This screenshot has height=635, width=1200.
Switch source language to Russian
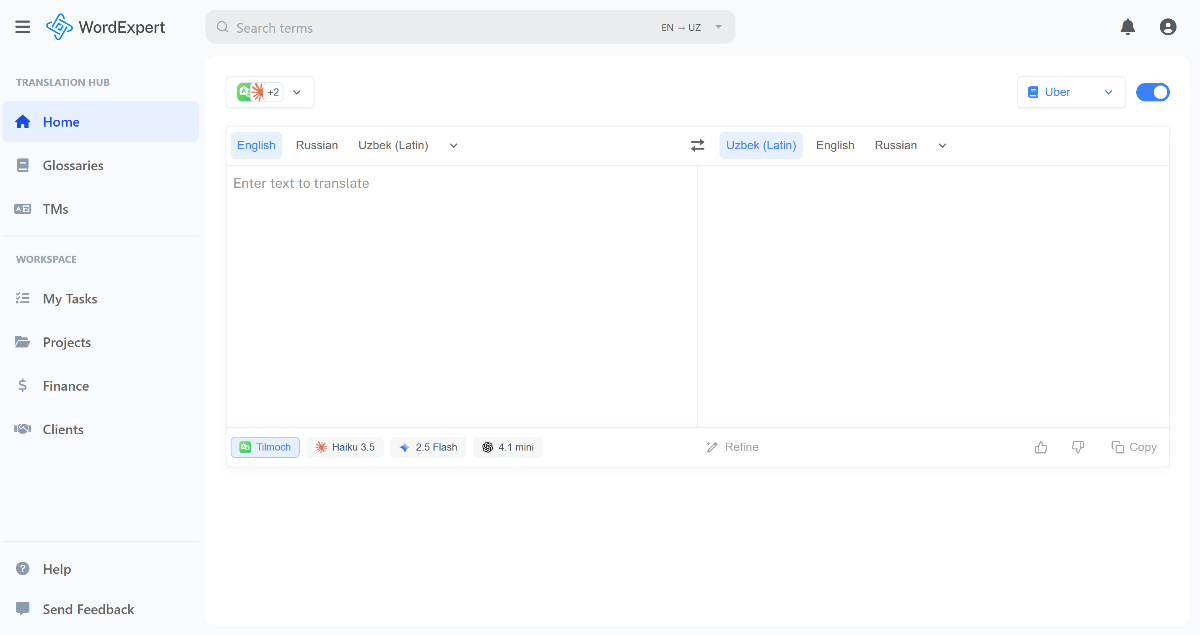(x=317, y=145)
